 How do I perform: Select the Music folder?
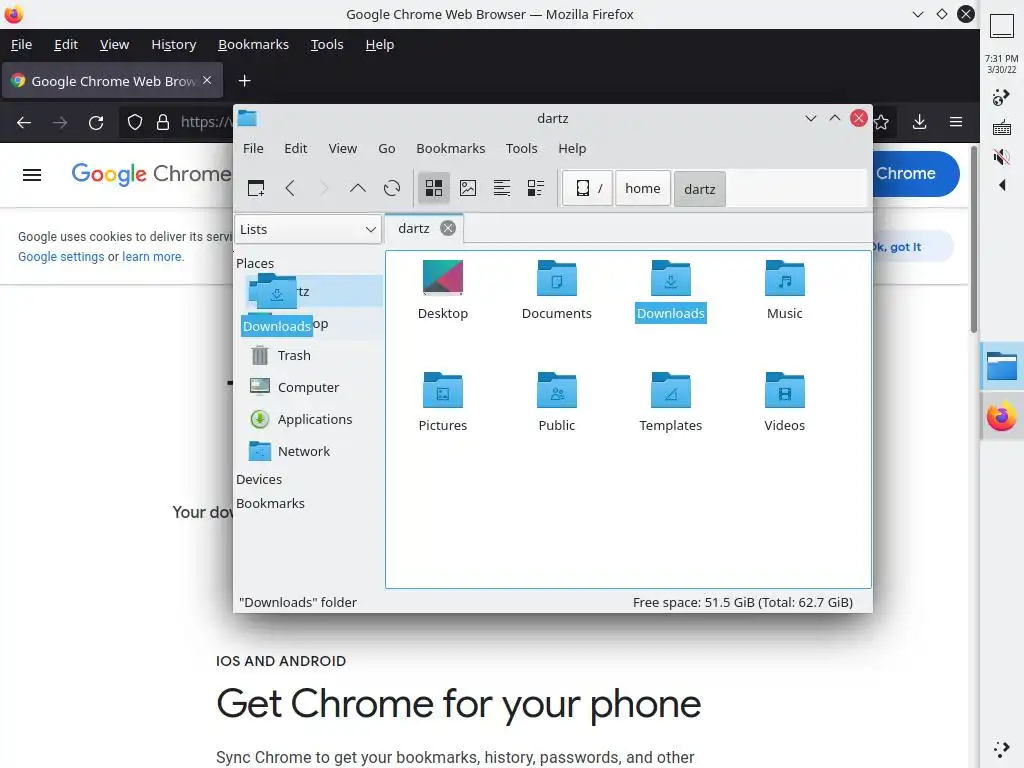click(x=784, y=290)
